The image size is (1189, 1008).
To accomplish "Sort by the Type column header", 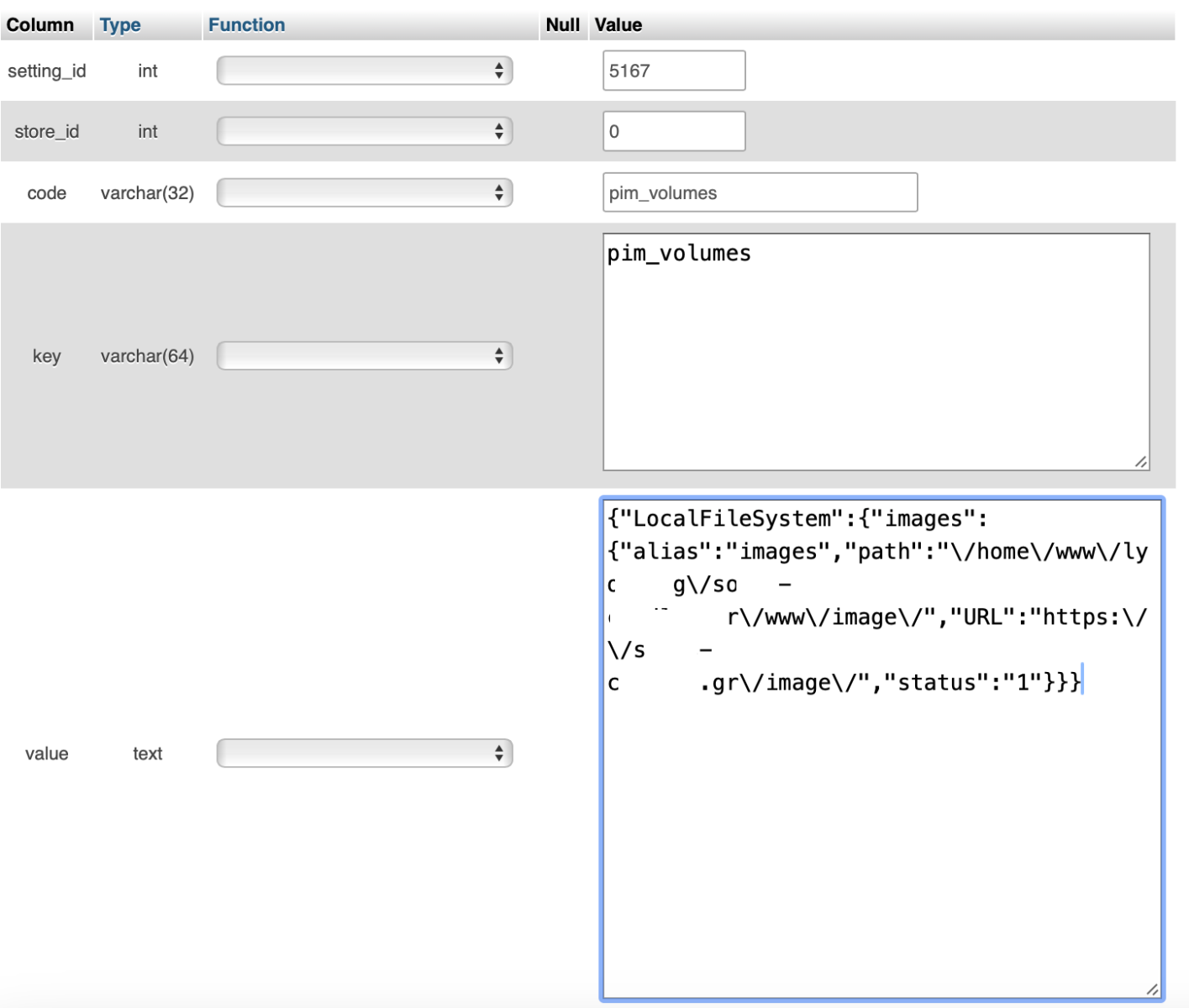I will click(x=120, y=25).
